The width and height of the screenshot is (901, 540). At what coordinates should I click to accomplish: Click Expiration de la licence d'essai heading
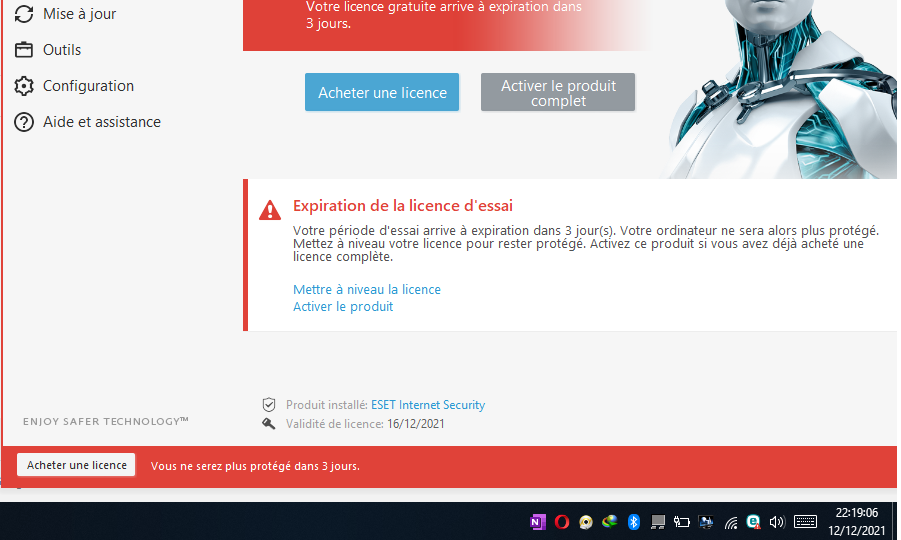tap(403, 206)
